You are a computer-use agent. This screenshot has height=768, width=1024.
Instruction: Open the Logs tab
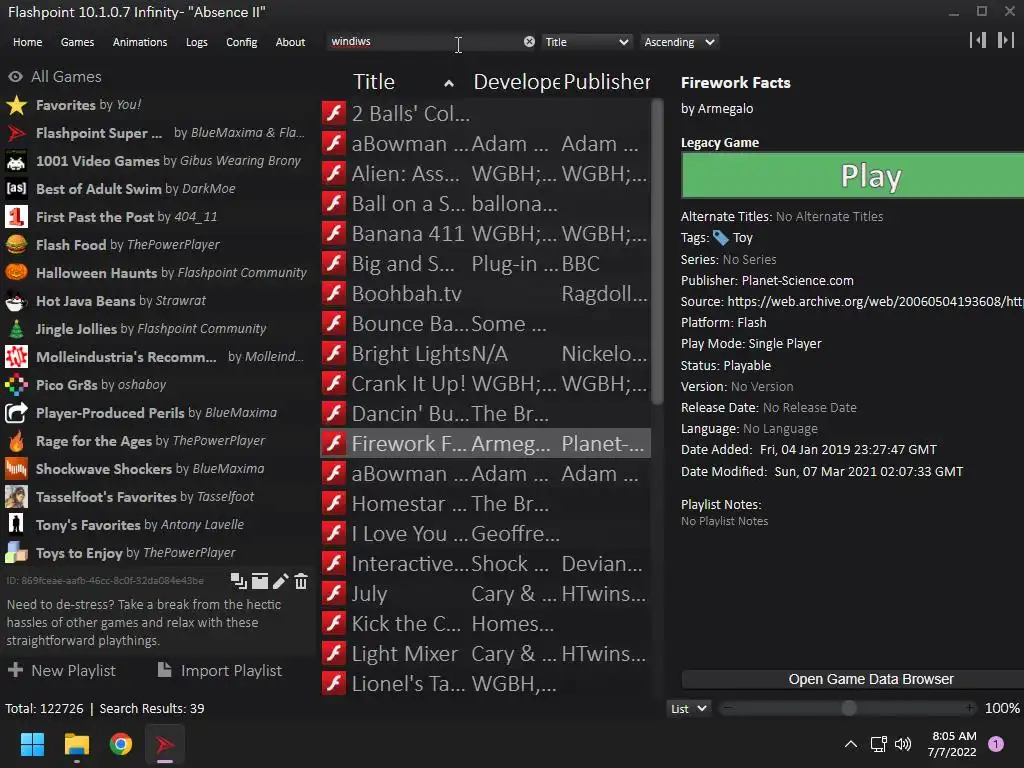[x=197, y=42]
